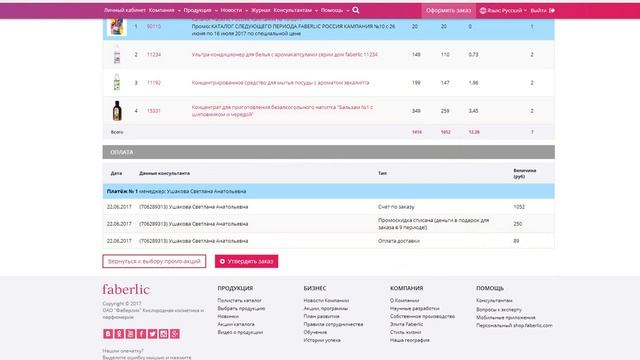Viewport: 640px width, 360px height.
Task: Open the balsam bottle thumbnail for item 15331
Action: (x=117, y=111)
